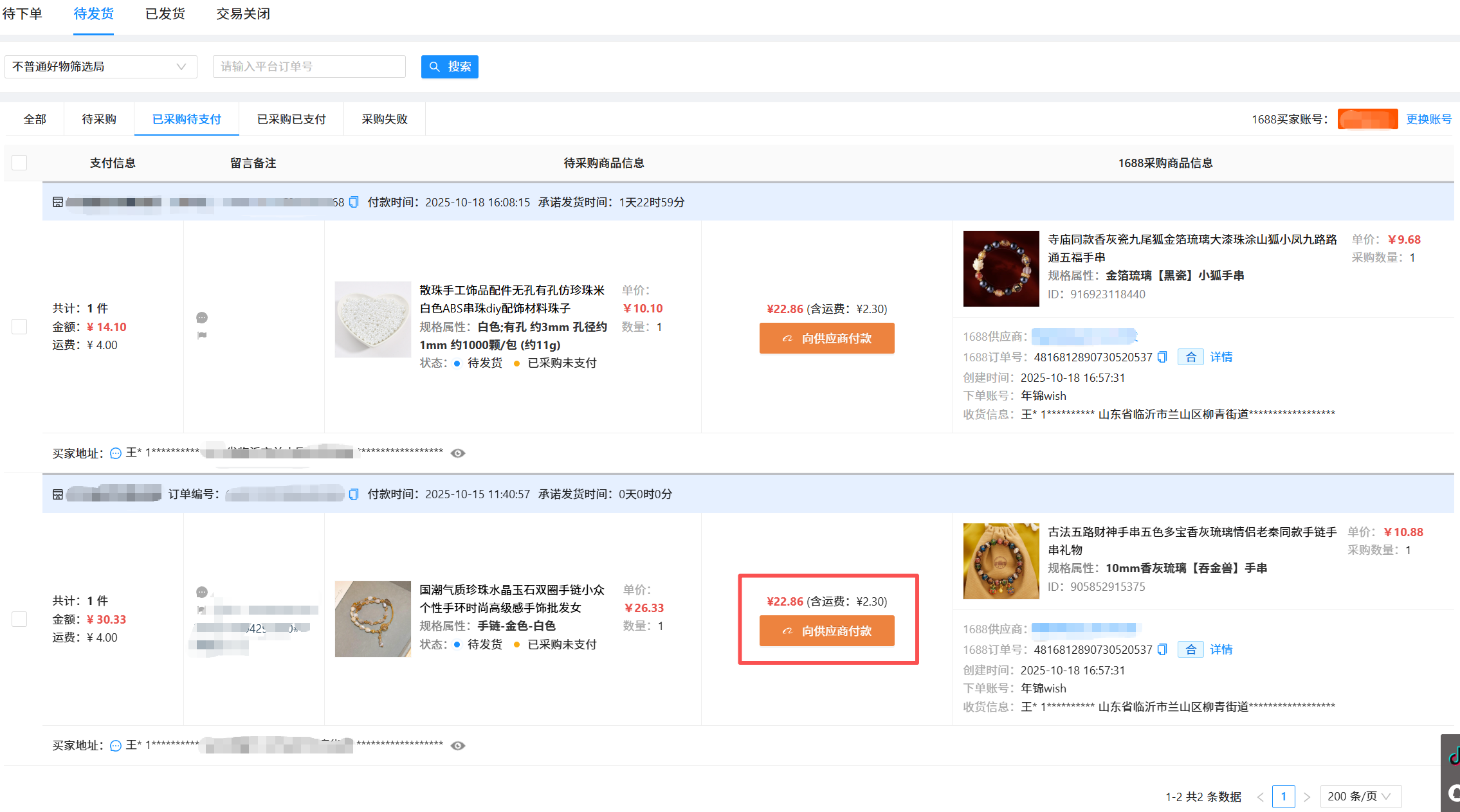Select checkbox for the ¥30.33 order

(x=19, y=619)
